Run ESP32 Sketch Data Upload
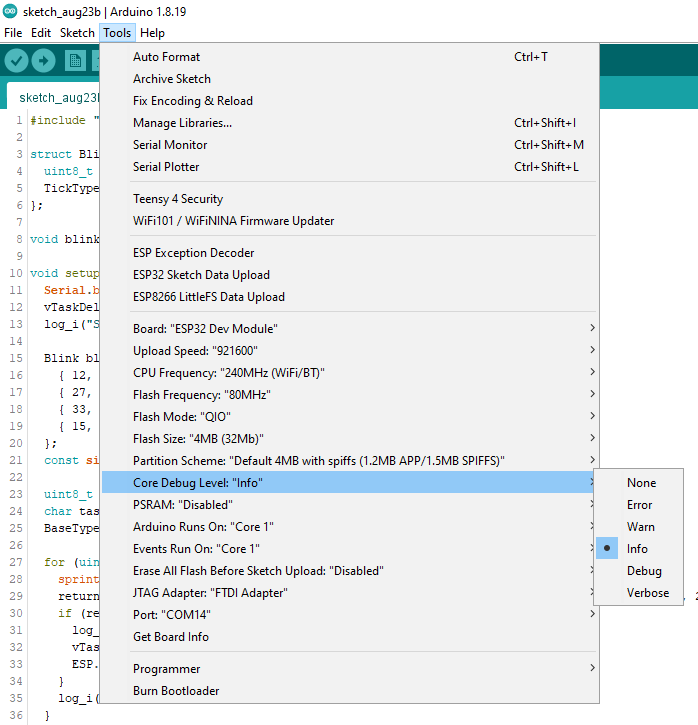The height and width of the screenshot is (725, 698). [349, 275]
